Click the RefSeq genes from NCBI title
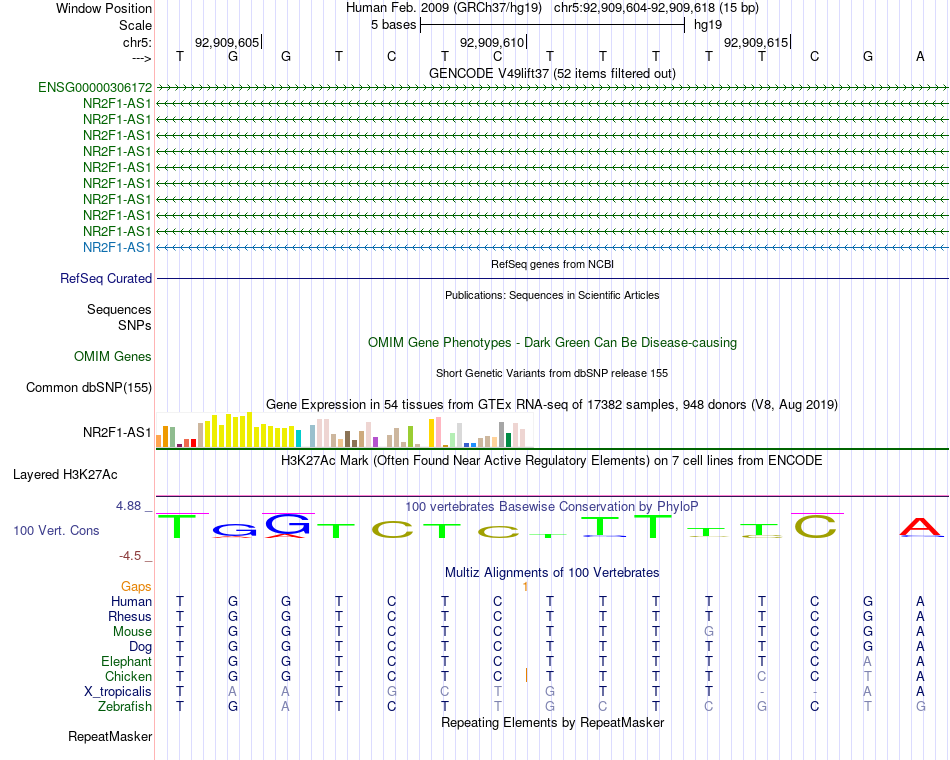 coord(553,264)
